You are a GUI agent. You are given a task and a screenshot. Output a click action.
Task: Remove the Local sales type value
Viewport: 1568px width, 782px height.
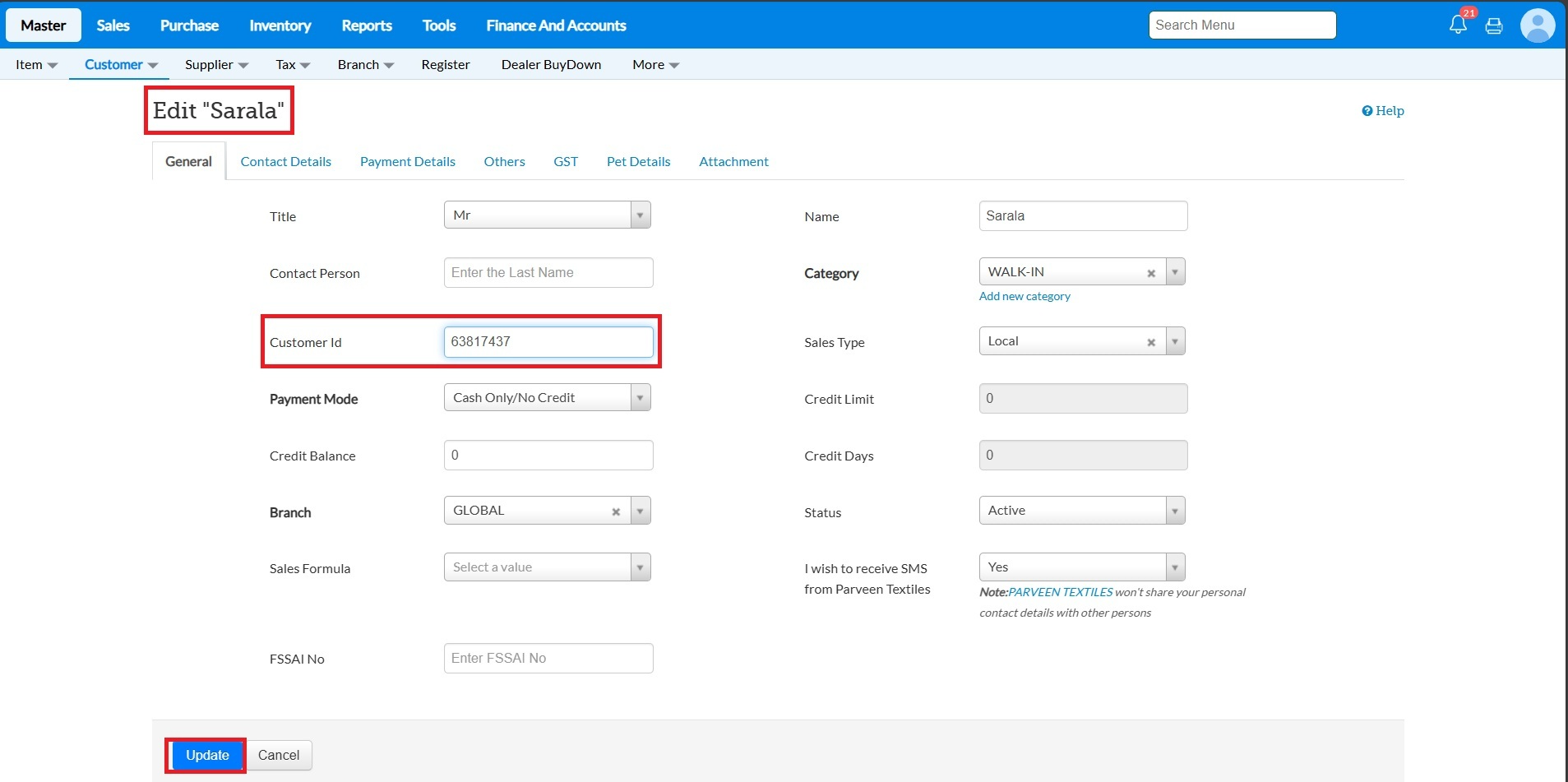1151,342
